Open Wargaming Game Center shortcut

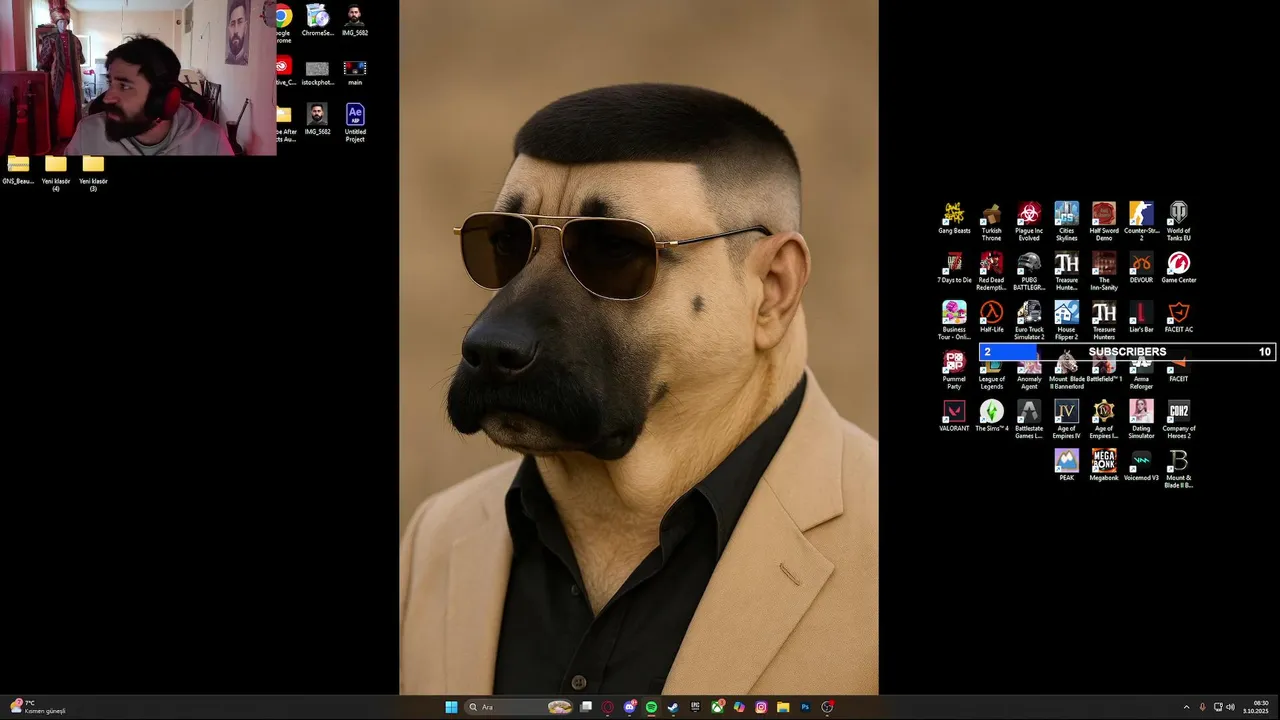tap(1179, 267)
